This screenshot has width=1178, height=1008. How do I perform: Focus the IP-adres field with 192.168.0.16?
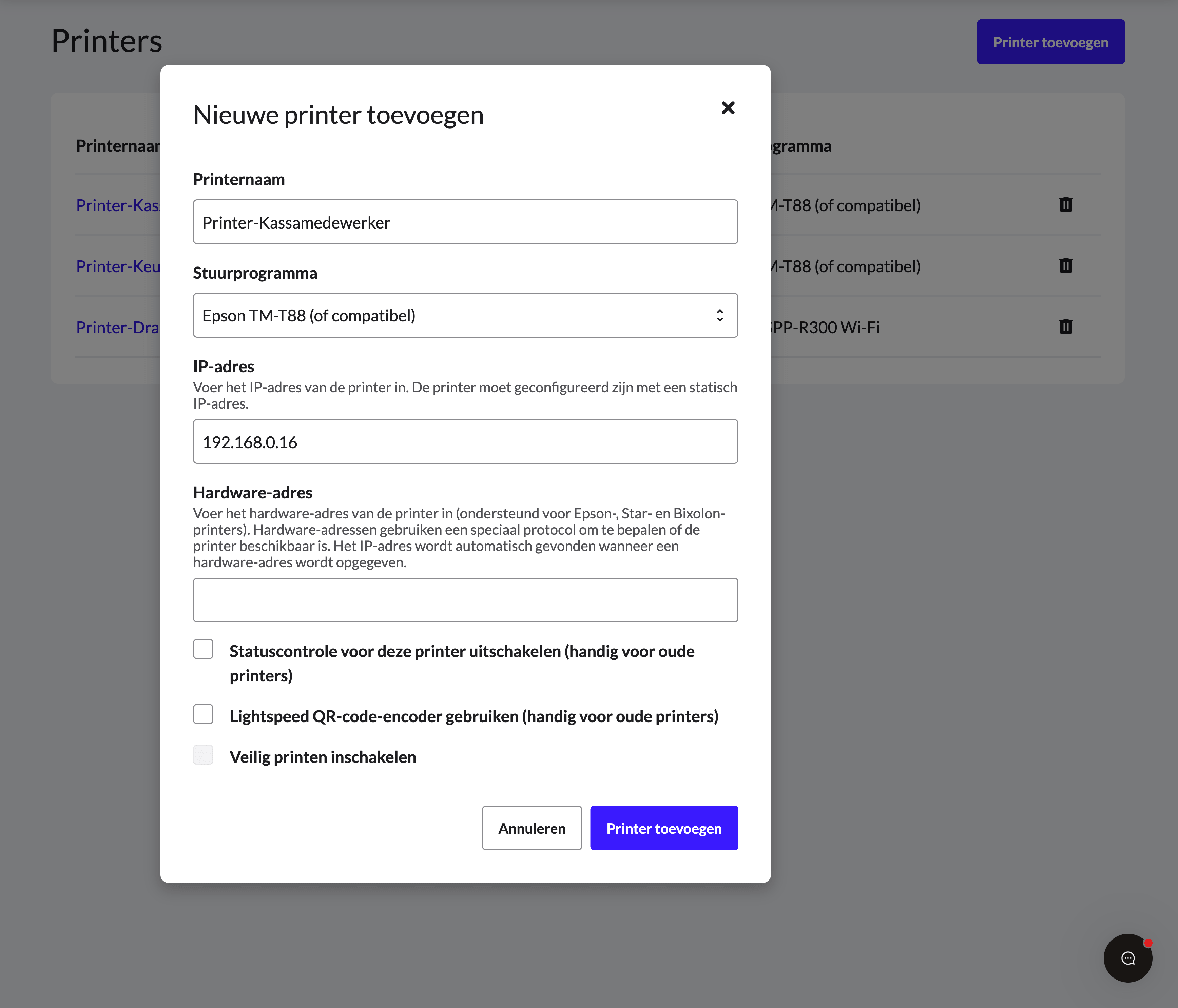click(x=465, y=441)
